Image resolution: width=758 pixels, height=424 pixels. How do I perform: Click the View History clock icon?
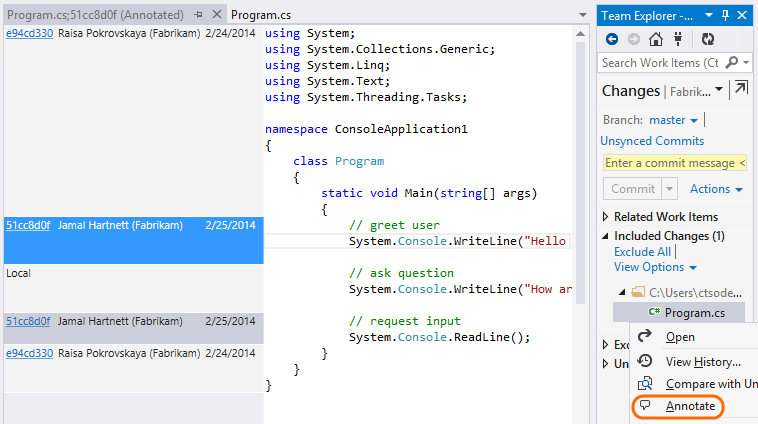pyautogui.click(x=644, y=361)
